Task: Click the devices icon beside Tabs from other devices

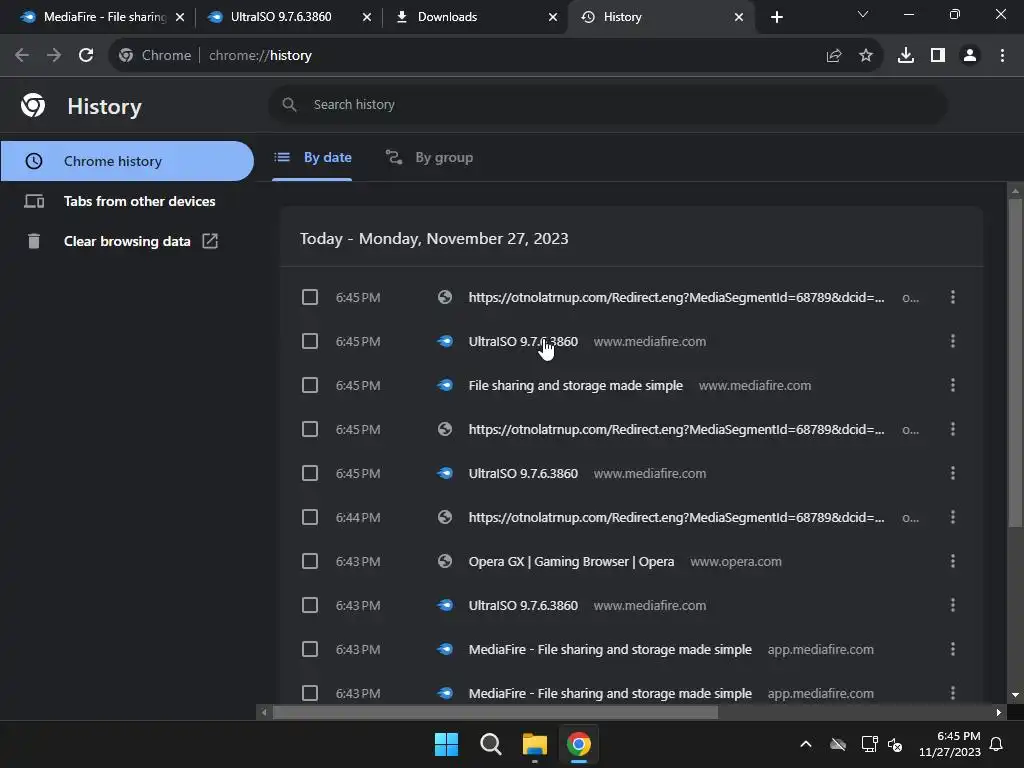Action: point(34,201)
